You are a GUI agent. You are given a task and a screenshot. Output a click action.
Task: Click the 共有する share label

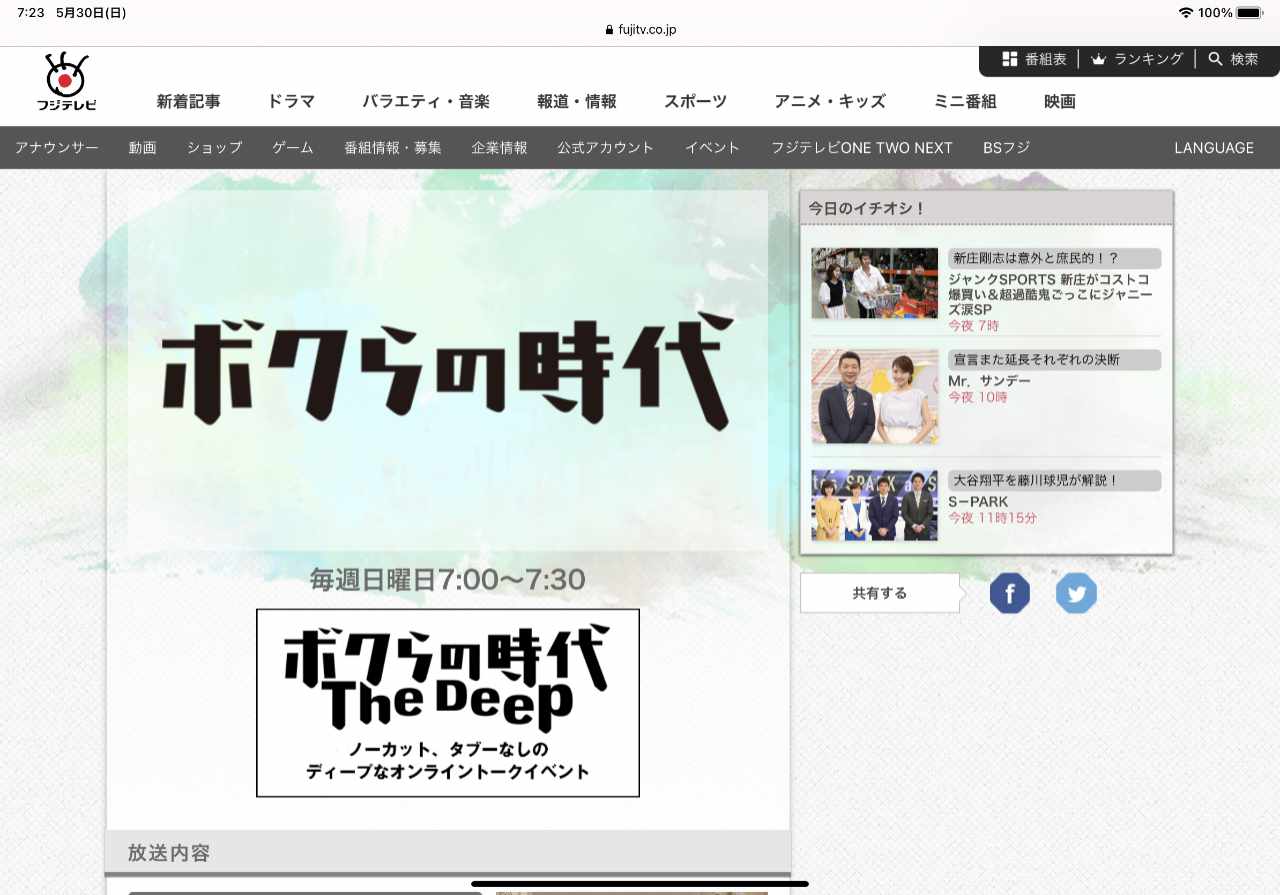[880, 593]
